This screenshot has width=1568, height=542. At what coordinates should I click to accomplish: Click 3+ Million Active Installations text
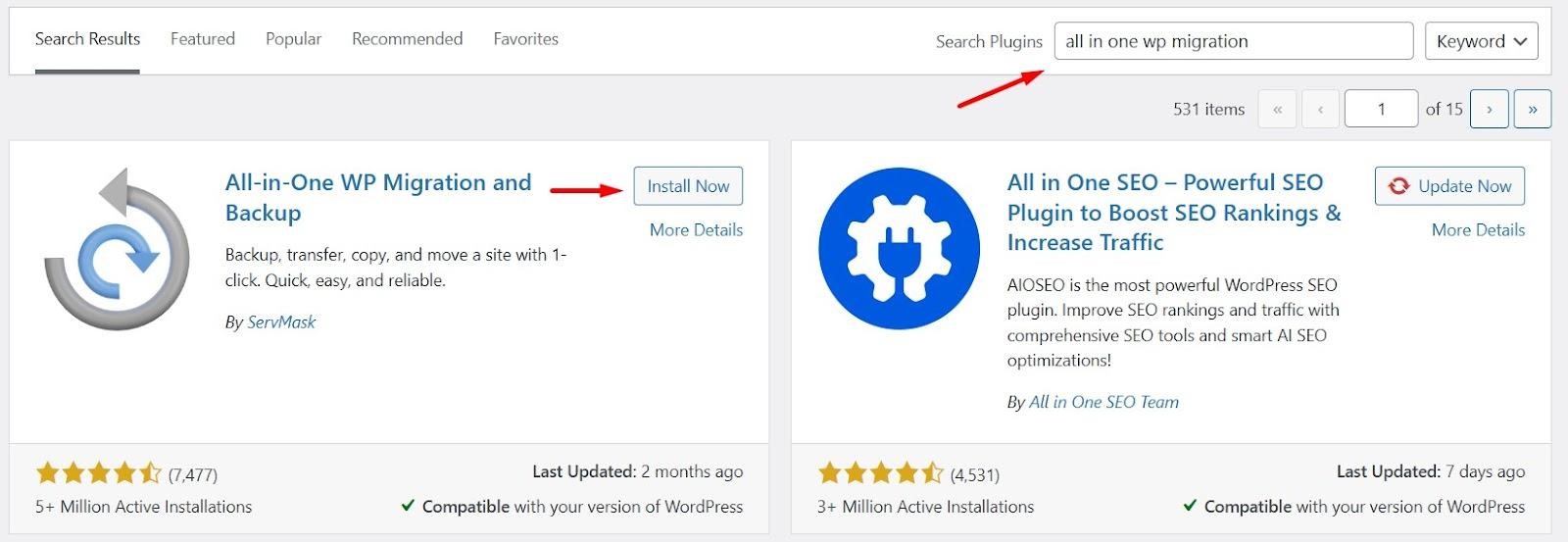(925, 507)
